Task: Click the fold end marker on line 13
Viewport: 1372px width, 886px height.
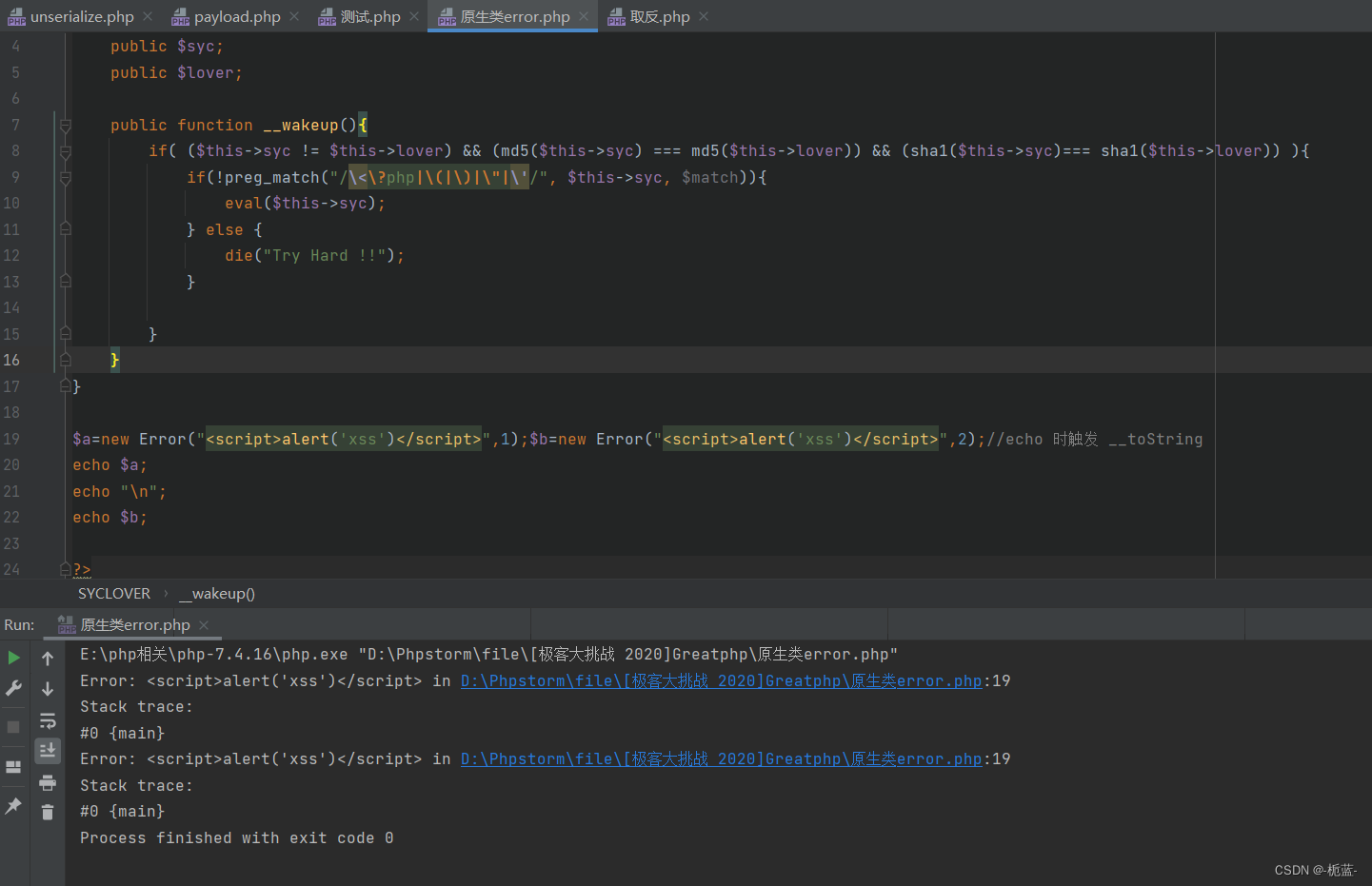Action: click(x=66, y=281)
